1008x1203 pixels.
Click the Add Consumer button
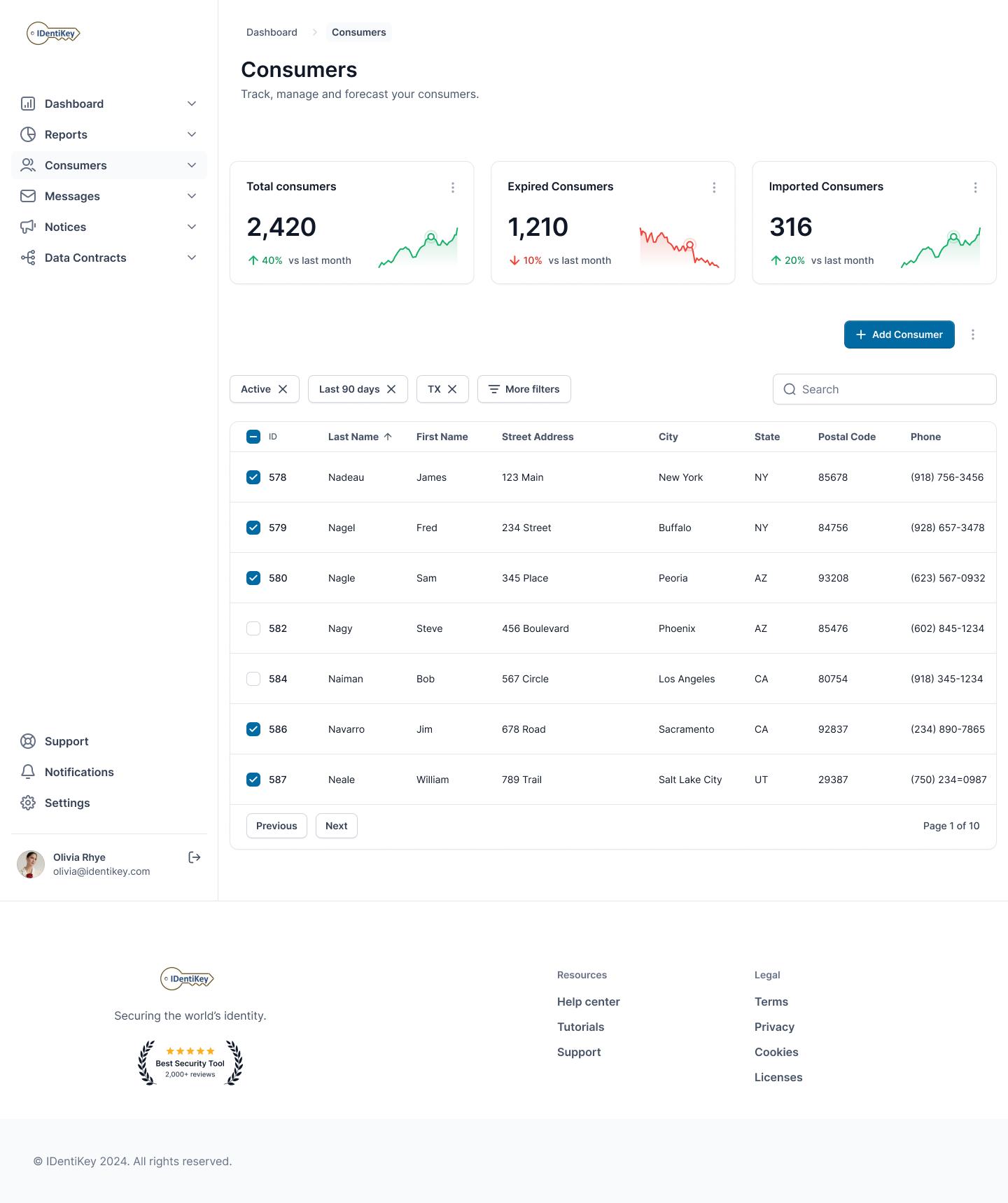pos(899,335)
